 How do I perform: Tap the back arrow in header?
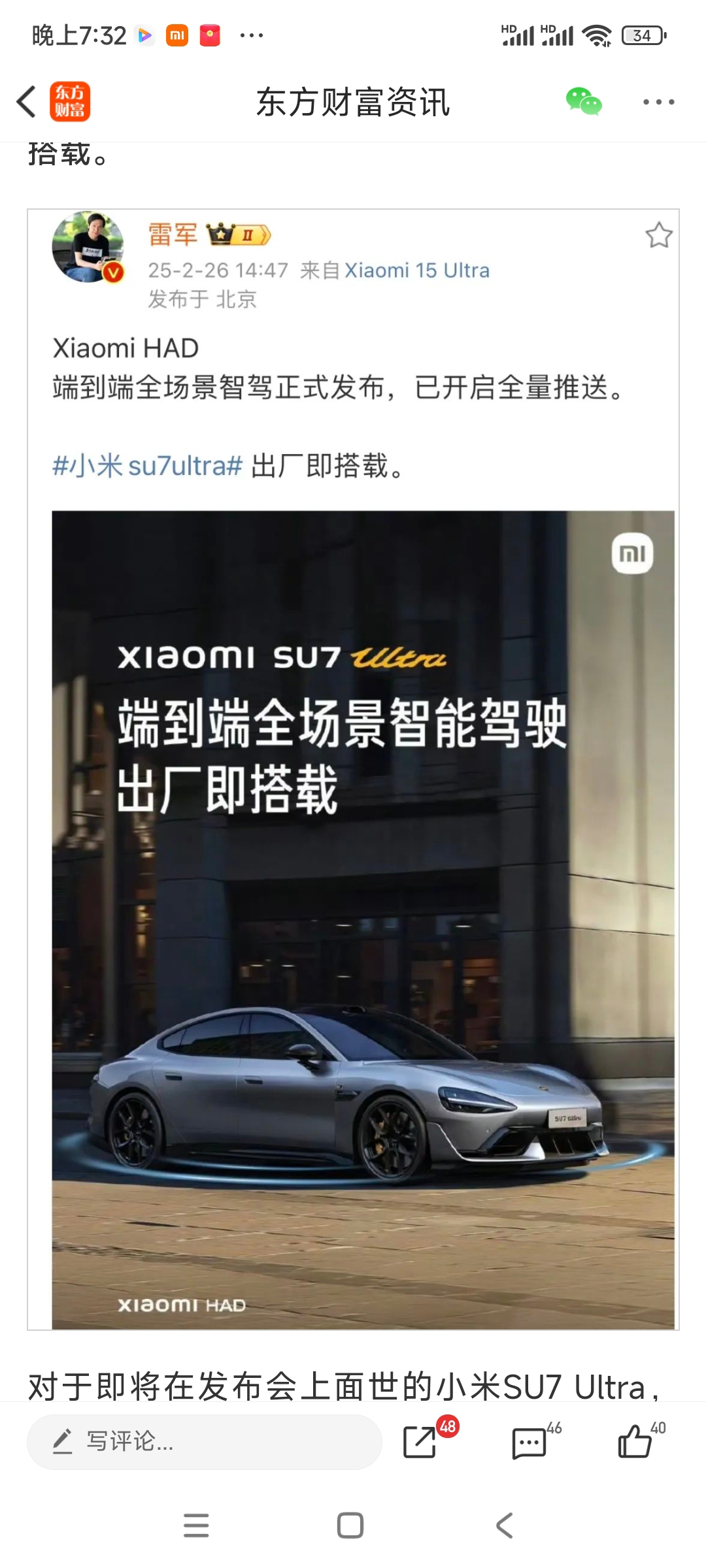click(x=26, y=102)
